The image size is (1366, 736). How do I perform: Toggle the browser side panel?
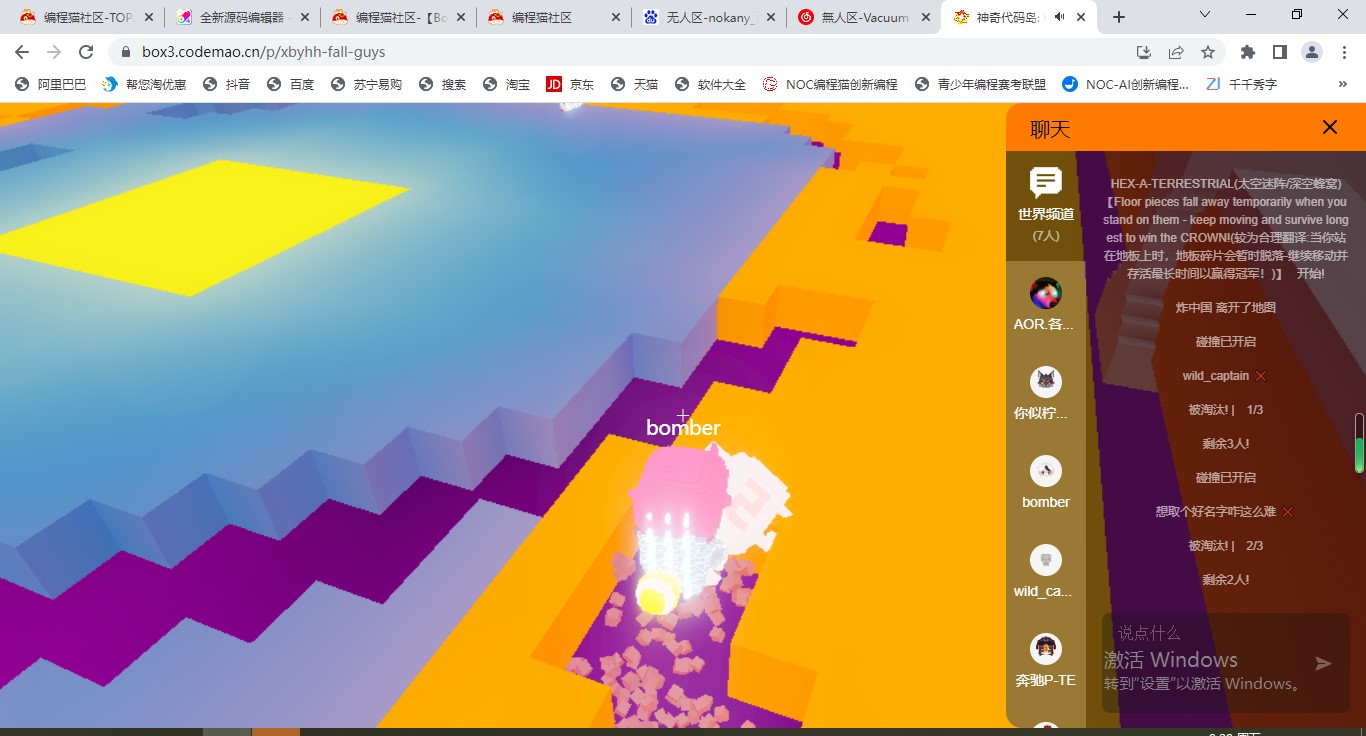click(x=1279, y=52)
